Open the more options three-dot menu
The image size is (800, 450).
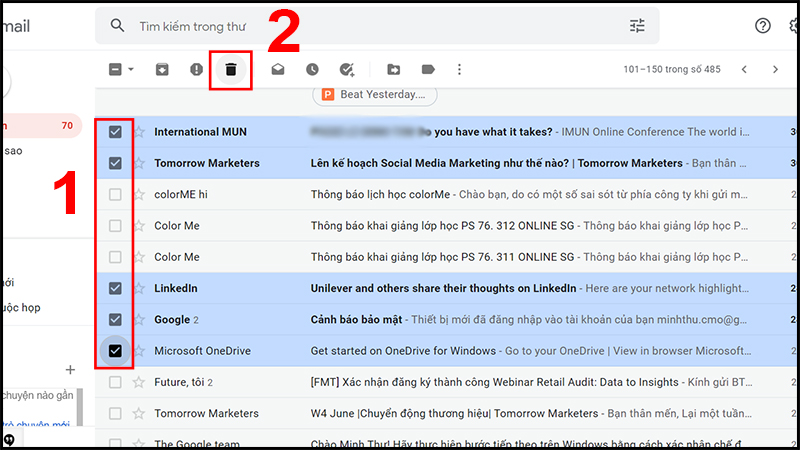click(459, 69)
